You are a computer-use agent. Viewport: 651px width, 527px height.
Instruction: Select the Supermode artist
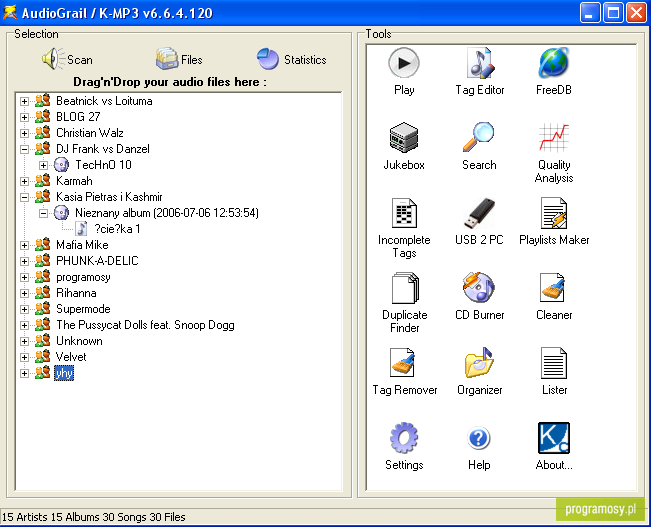click(83, 309)
